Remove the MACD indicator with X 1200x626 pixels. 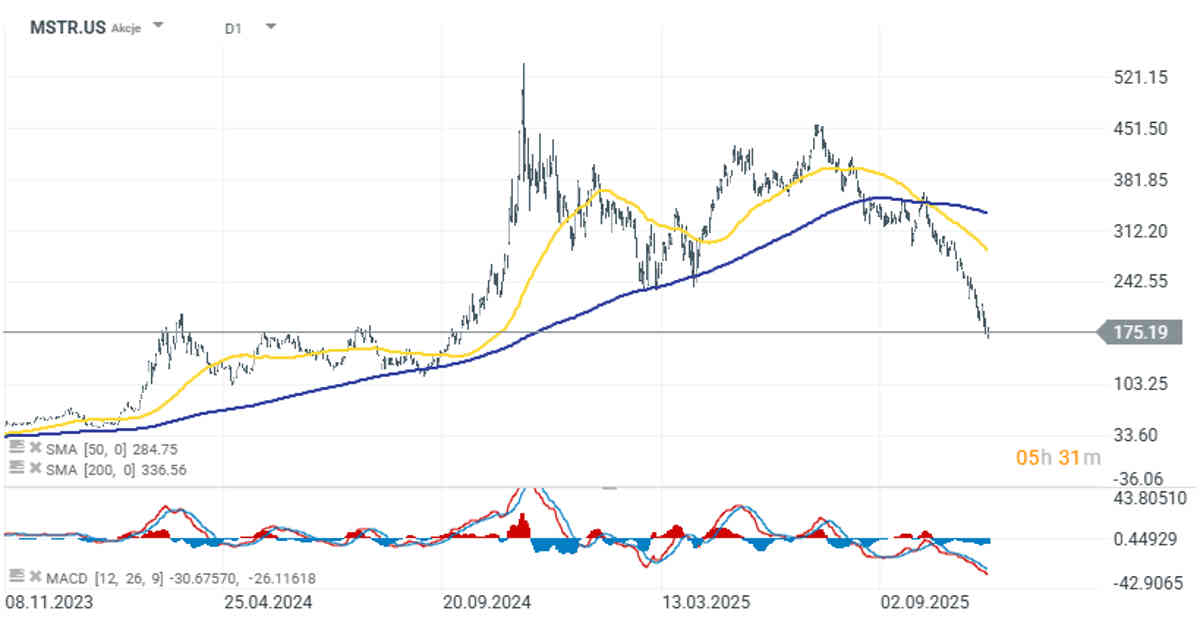coord(33,577)
